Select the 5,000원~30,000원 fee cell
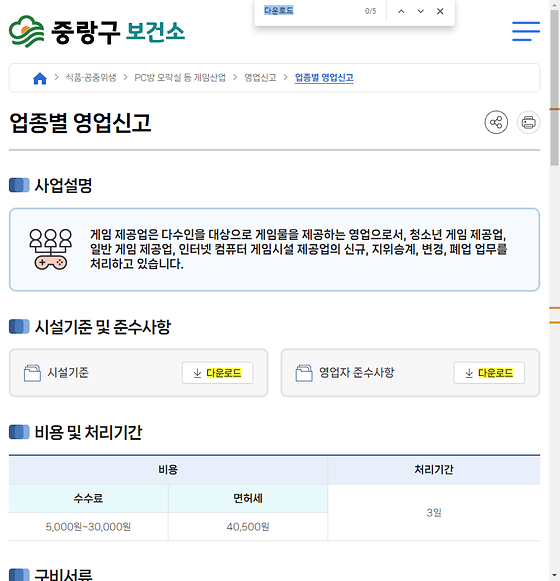Viewport: 560px width, 581px height. [88, 527]
